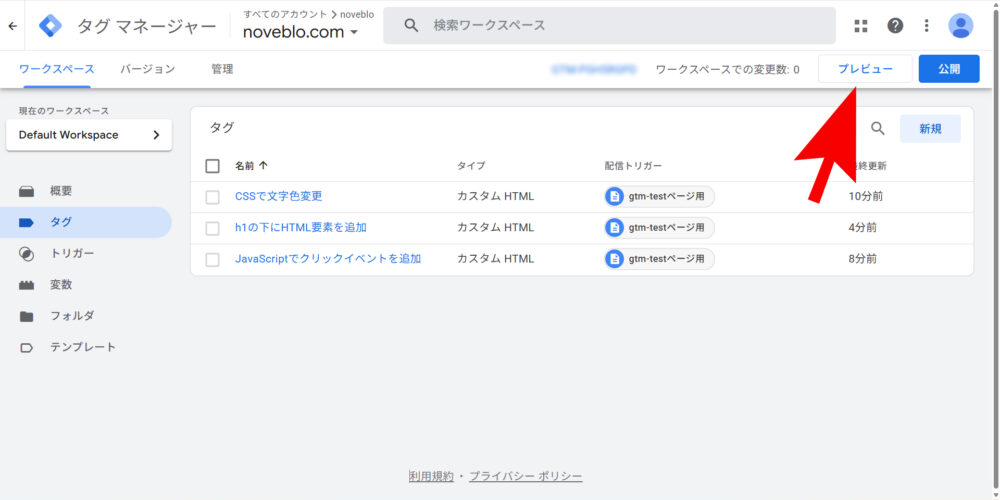Click the Tag Manager logo icon
This screenshot has width=1000, height=500.
50,26
